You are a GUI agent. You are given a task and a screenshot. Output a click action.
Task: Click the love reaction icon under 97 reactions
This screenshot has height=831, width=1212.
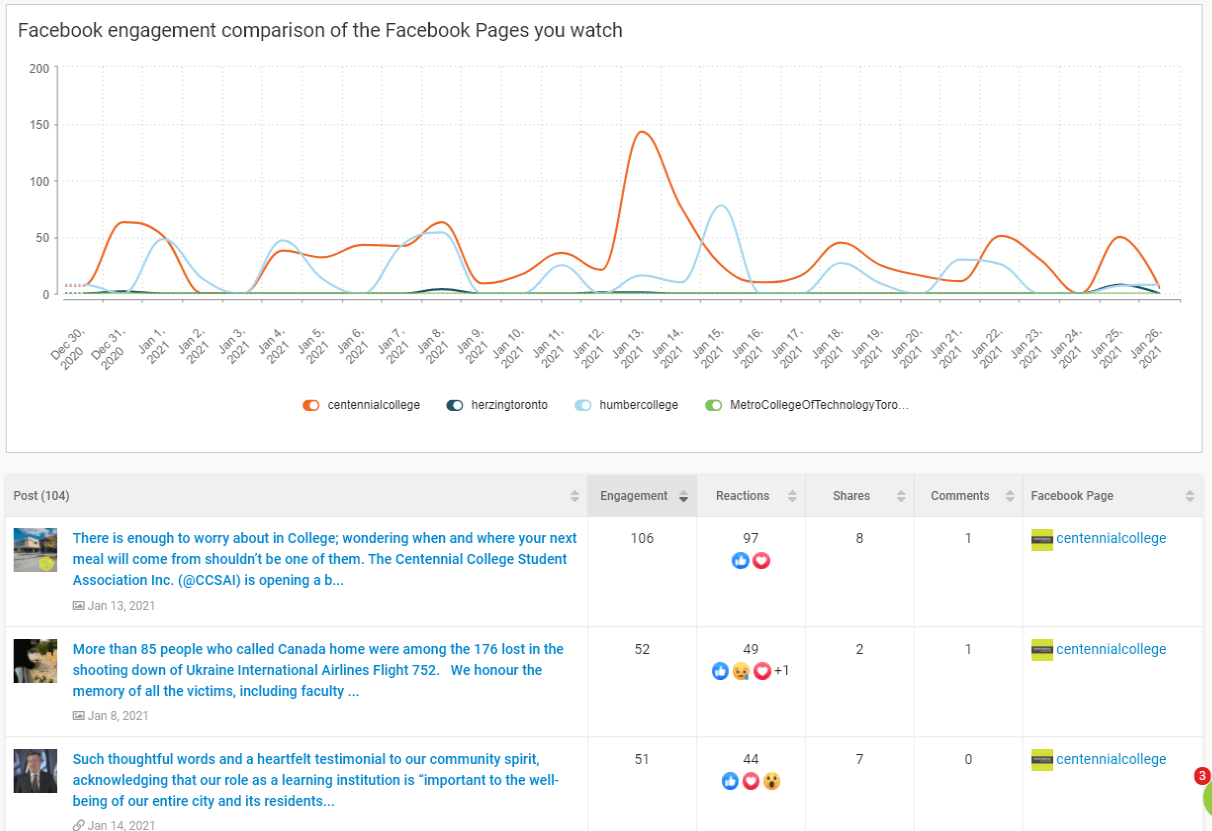pyautogui.click(x=761, y=561)
